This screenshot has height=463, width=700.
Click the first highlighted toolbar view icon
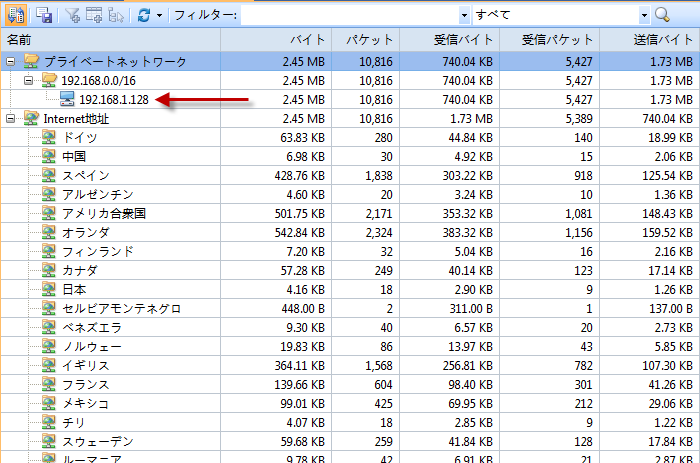pyautogui.click(x=17, y=15)
